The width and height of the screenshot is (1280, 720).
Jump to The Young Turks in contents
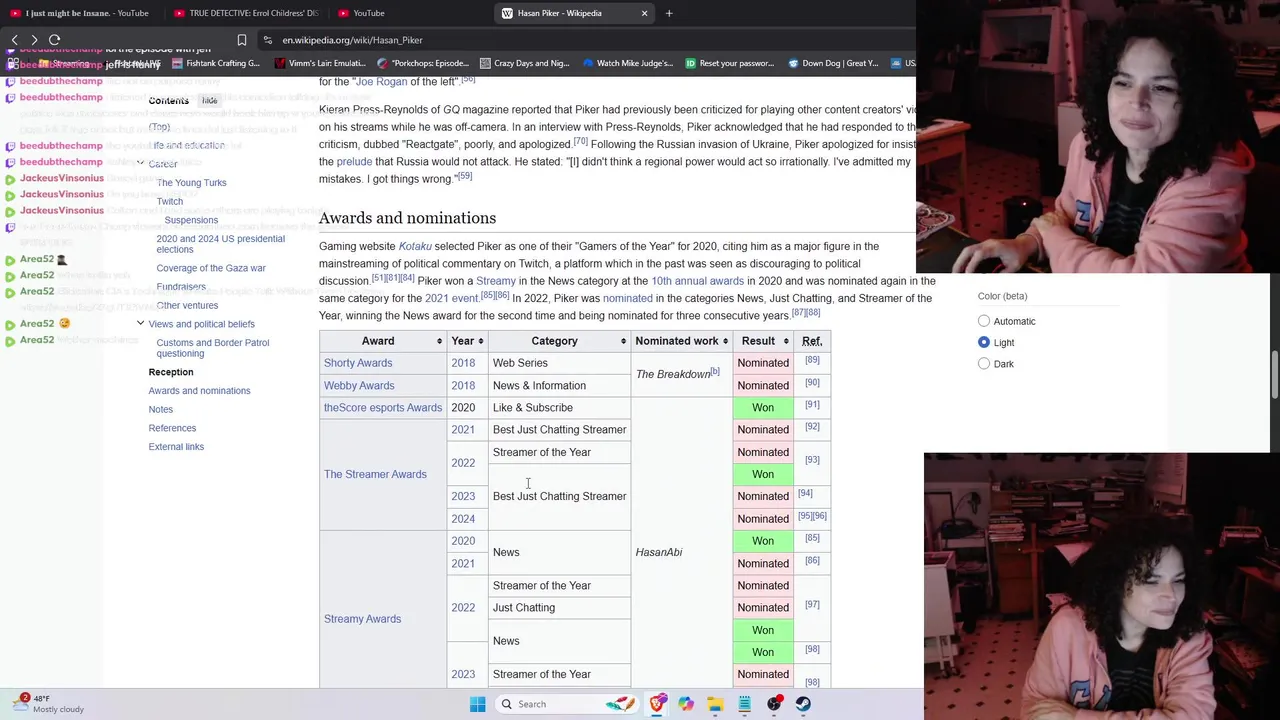[x=191, y=183]
